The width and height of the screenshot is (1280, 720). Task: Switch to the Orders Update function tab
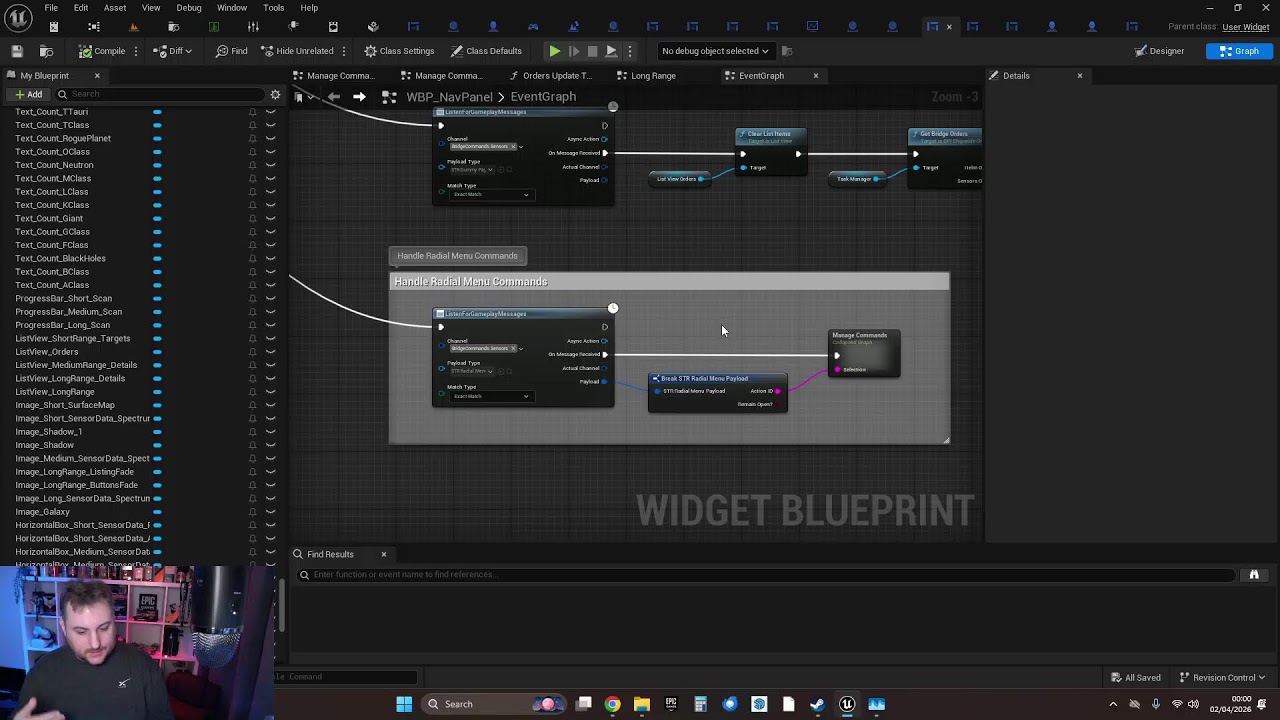[x=551, y=76]
